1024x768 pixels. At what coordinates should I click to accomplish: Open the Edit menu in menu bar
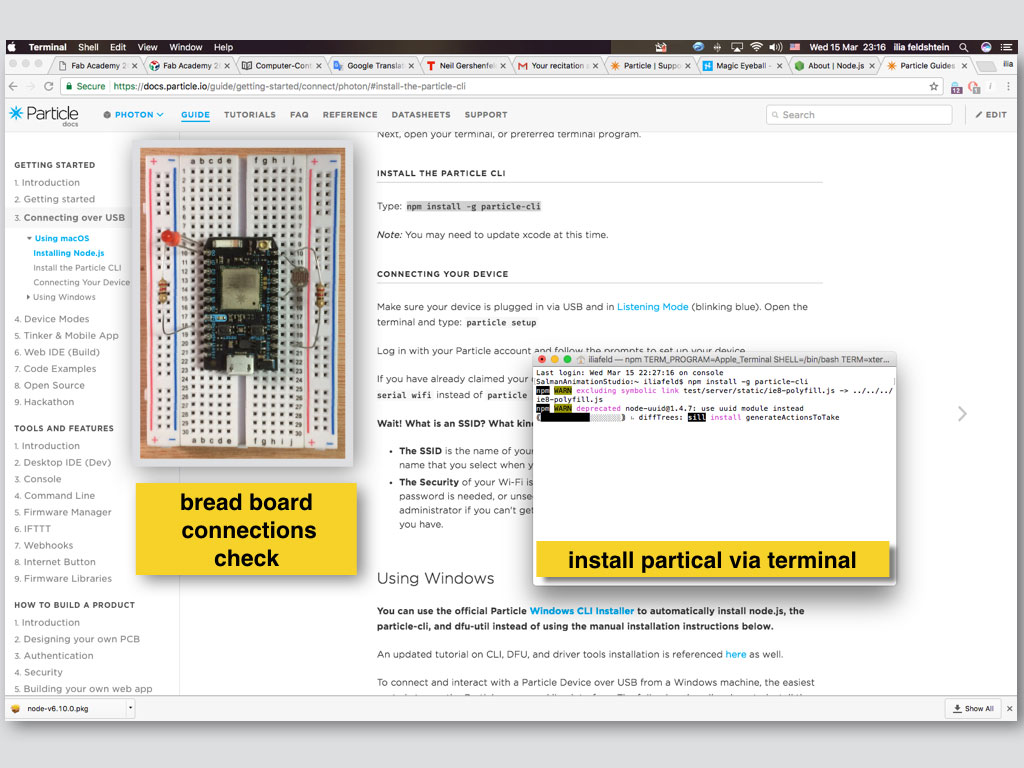[118, 47]
